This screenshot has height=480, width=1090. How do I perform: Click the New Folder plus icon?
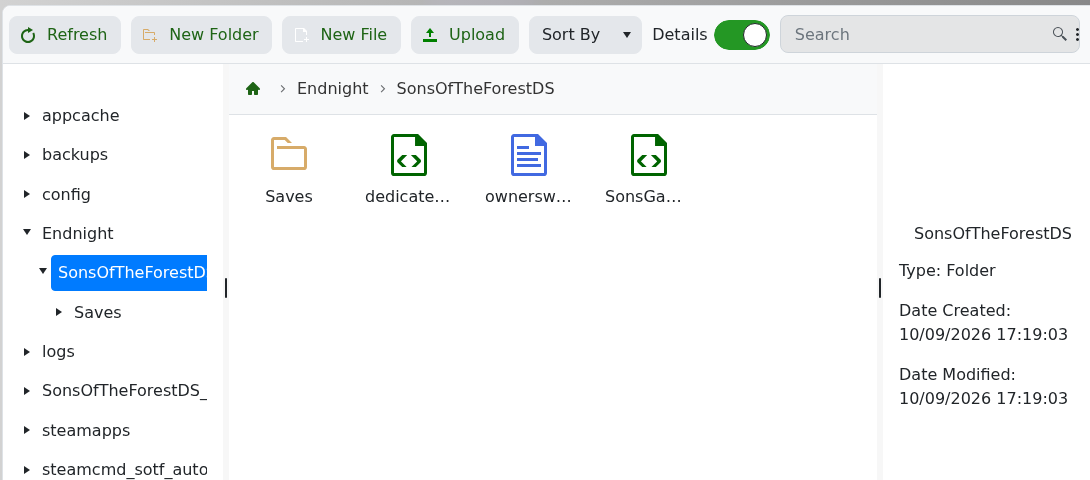(x=150, y=35)
